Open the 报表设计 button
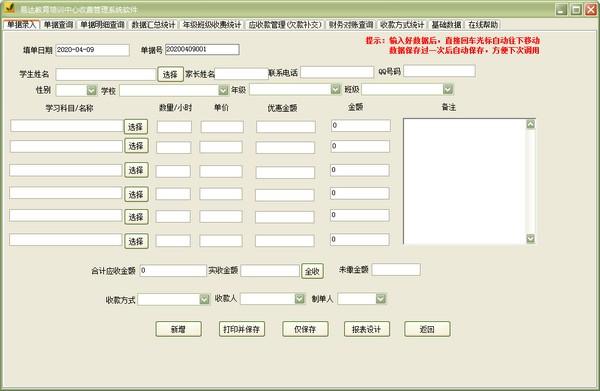Image resolution: width=600 pixels, height=391 pixels. coord(367,329)
